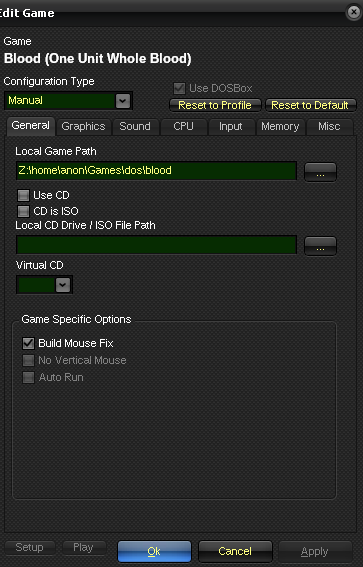This screenshot has width=363, height=567.
Task: Close the Edit Game dialog
Action: 353,12
